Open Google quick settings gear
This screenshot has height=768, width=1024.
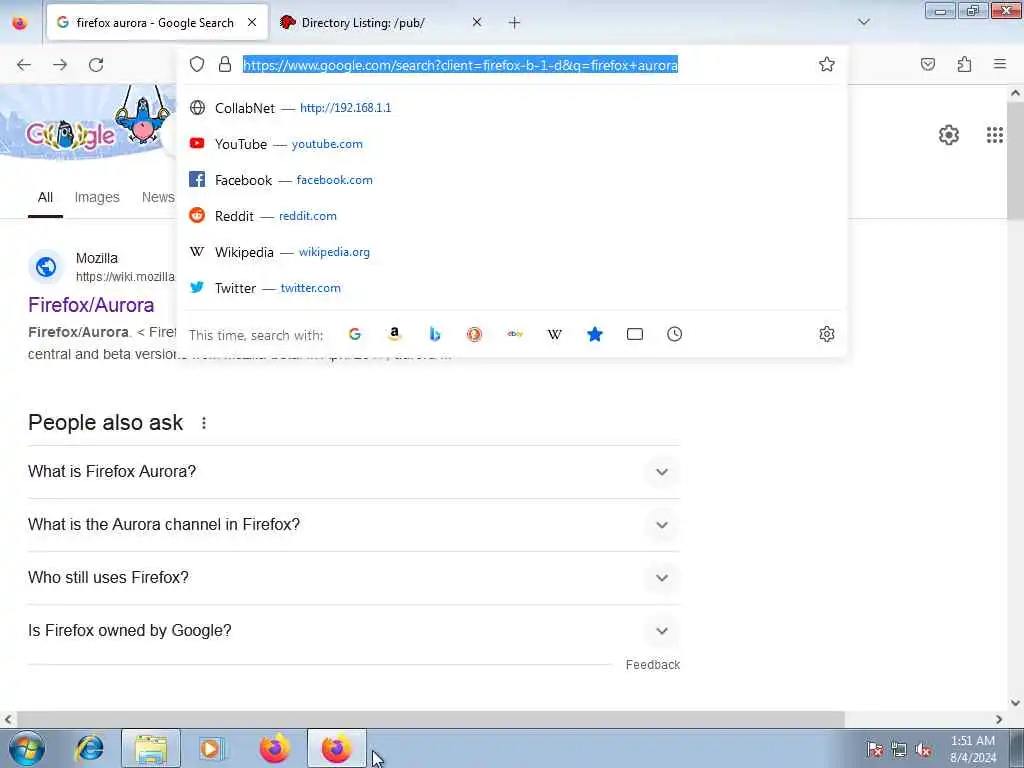pyautogui.click(x=949, y=135)
